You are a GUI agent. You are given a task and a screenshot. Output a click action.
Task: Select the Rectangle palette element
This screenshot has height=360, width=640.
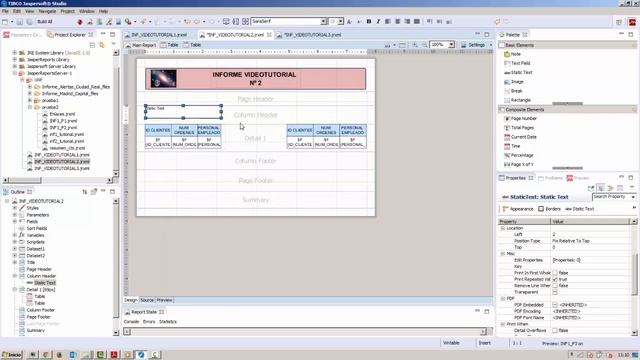point(517,100)
